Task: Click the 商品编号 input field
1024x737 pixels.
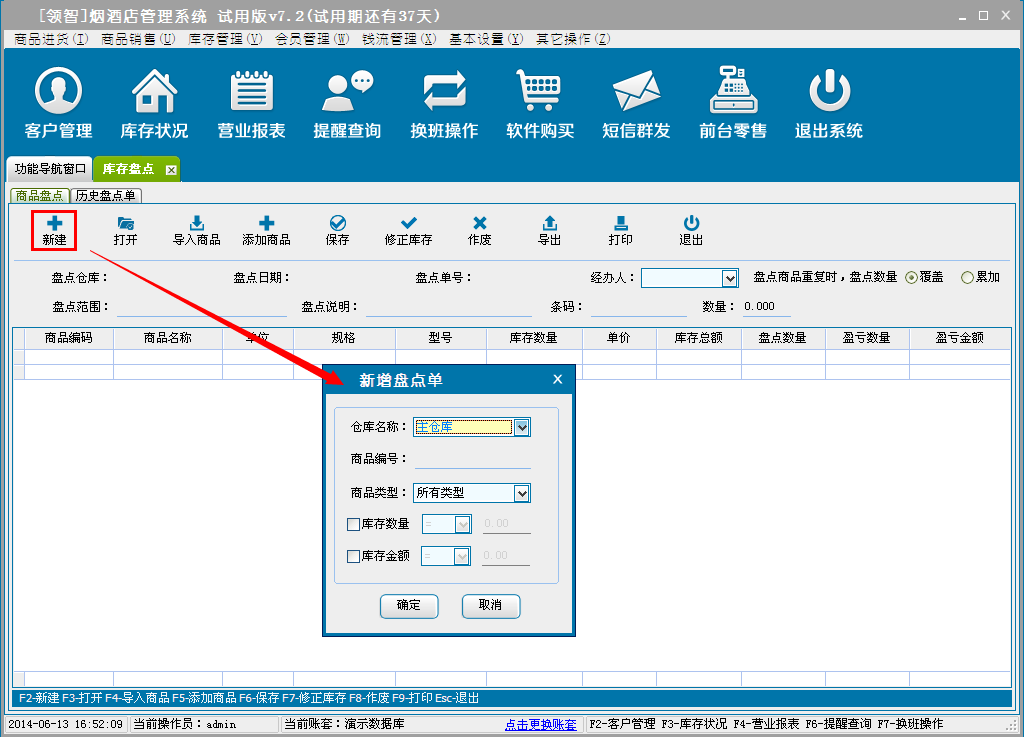Action: [x=472, y=459]
